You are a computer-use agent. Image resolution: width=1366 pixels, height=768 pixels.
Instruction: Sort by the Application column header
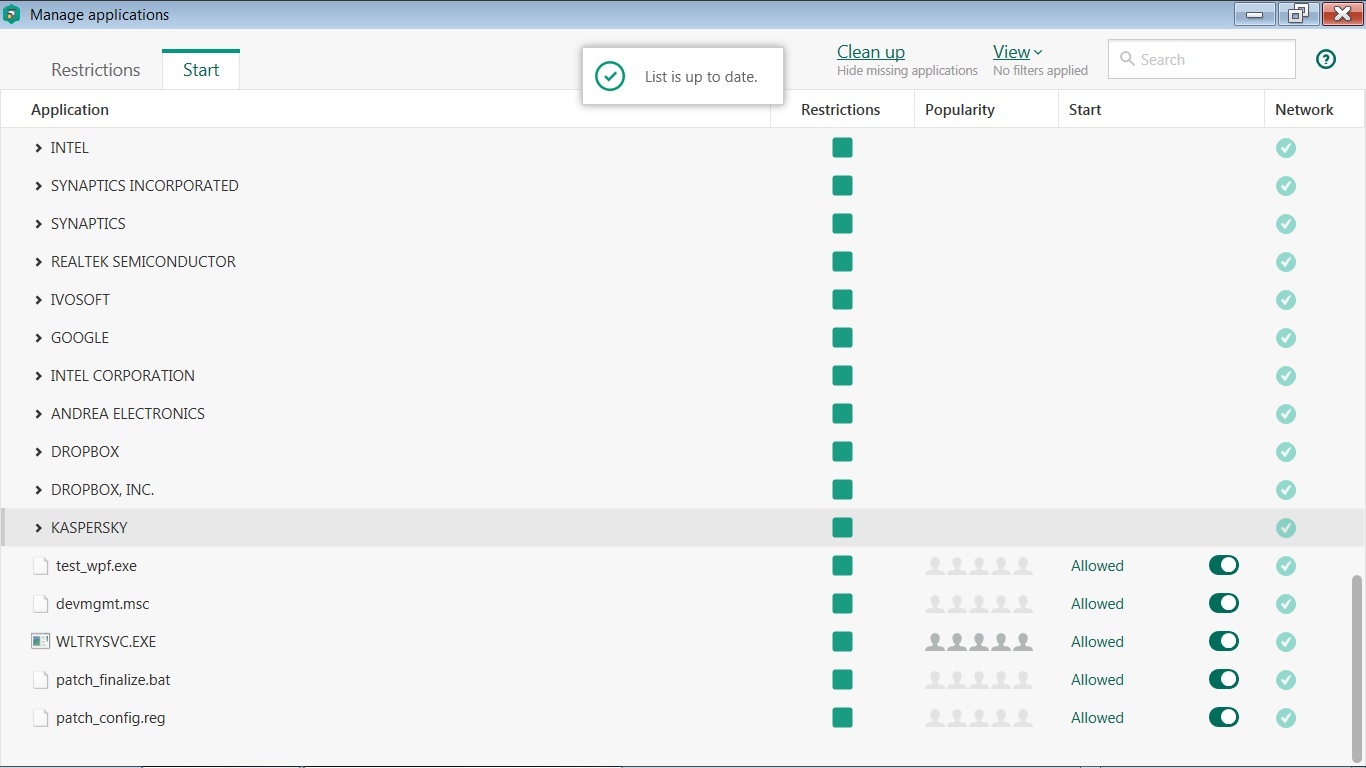pos(70,110)
